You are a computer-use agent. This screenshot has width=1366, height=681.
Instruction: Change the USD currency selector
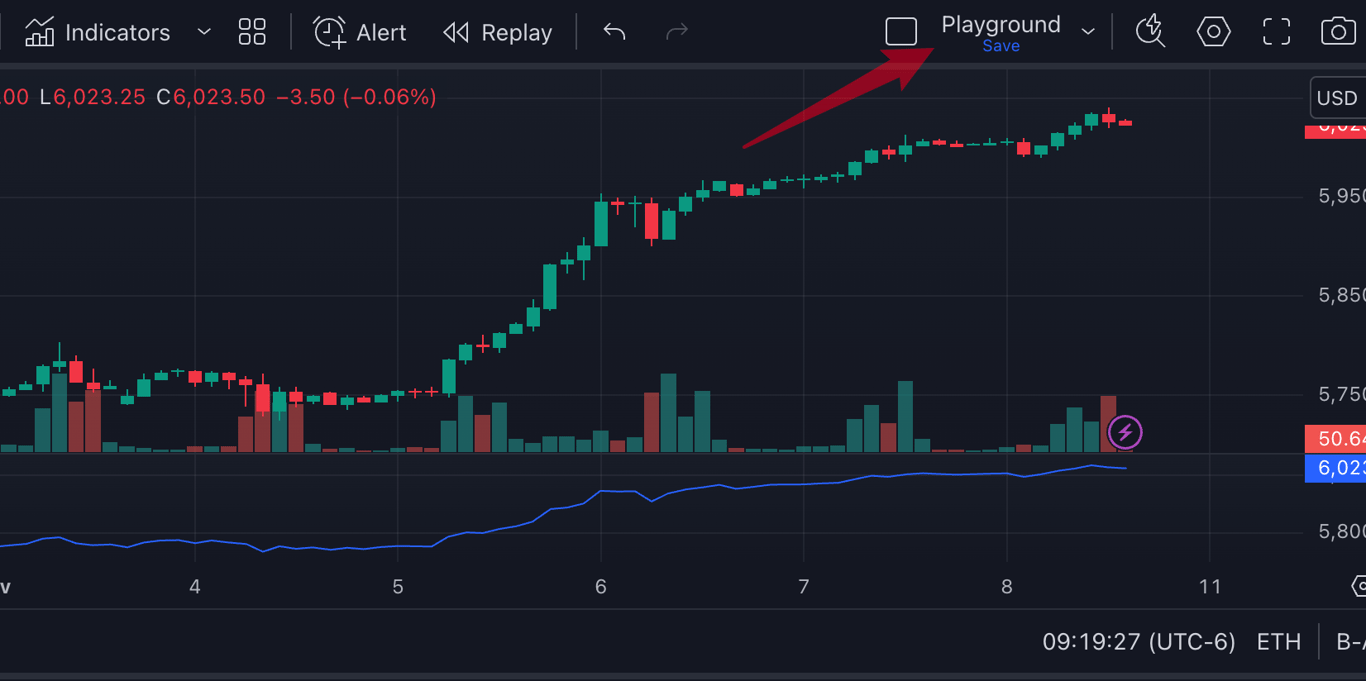[1338, 98]
